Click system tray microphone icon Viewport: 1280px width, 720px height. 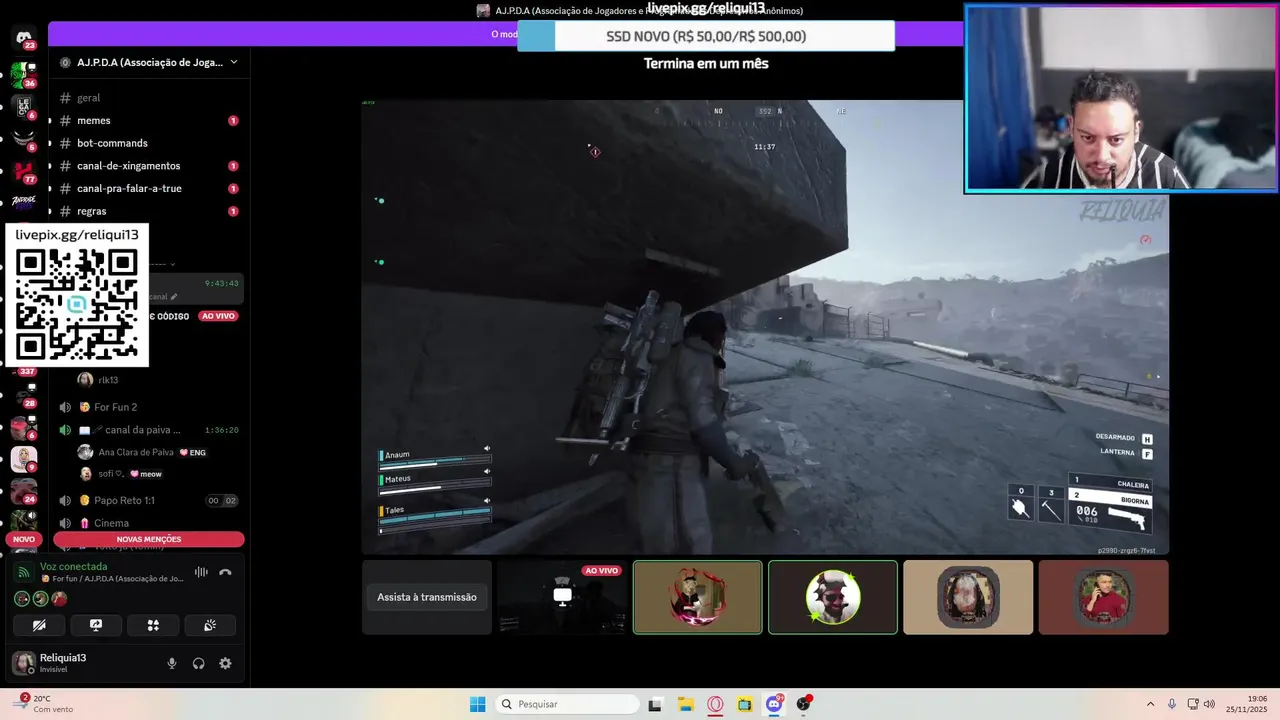pyautogui.click(x=1172, y=704)
